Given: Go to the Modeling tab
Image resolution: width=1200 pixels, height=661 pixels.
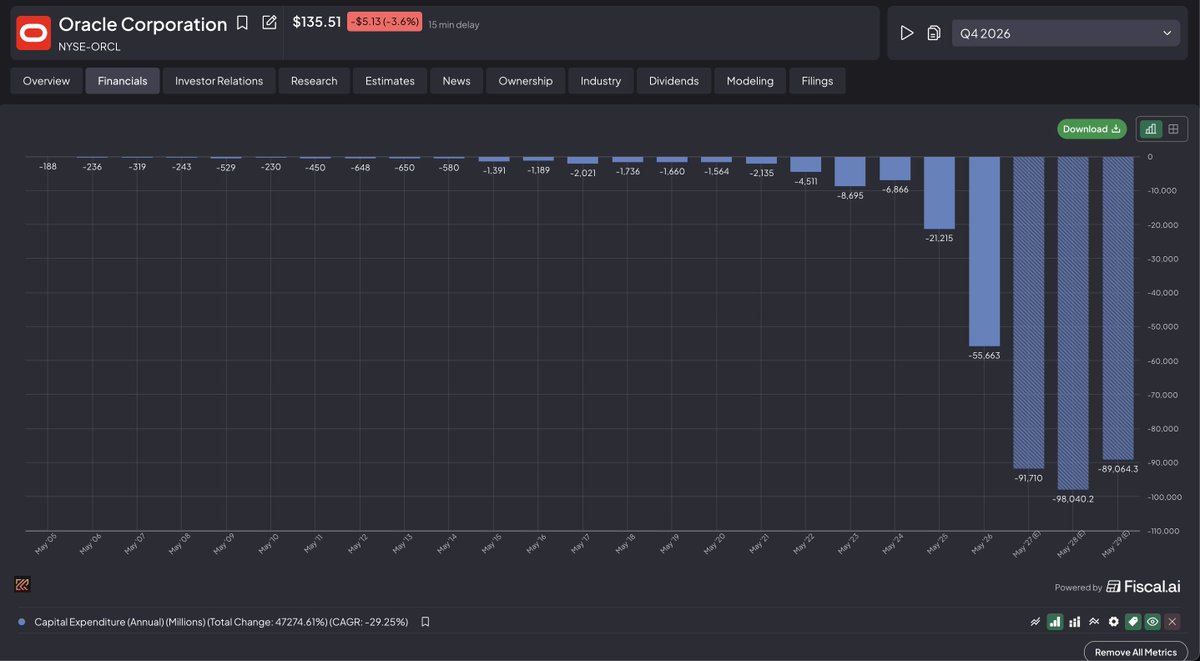Looking at the screenshot, I should pyautogui.click(x=750, y=81).
